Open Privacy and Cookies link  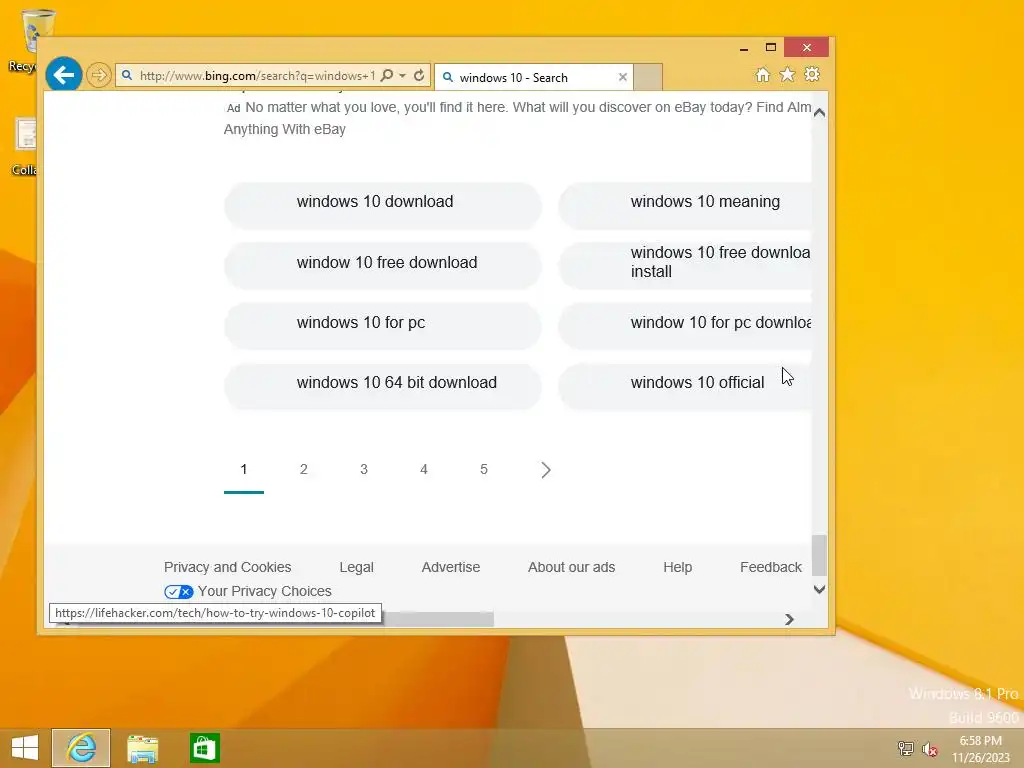(x=227, y=568)
